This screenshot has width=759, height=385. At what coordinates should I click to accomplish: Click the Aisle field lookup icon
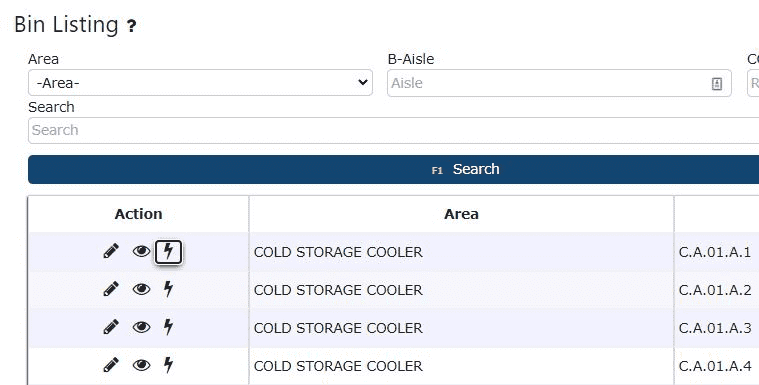[x=717, y=84]
